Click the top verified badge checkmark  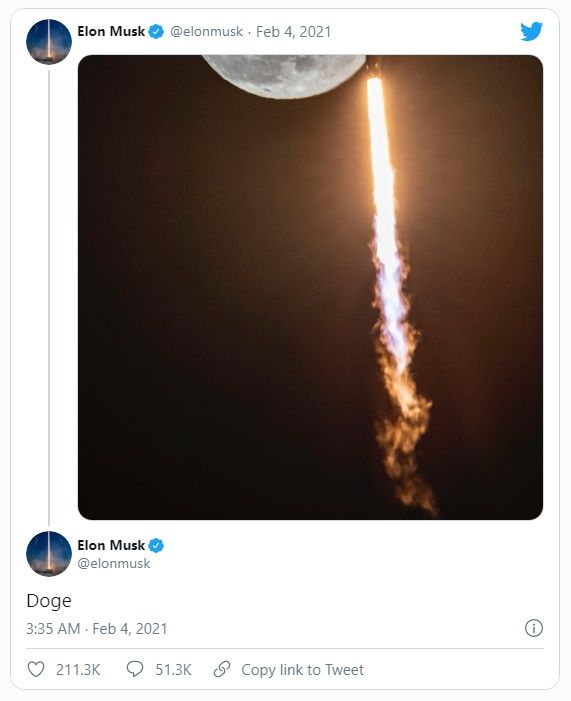click(156, 32)
